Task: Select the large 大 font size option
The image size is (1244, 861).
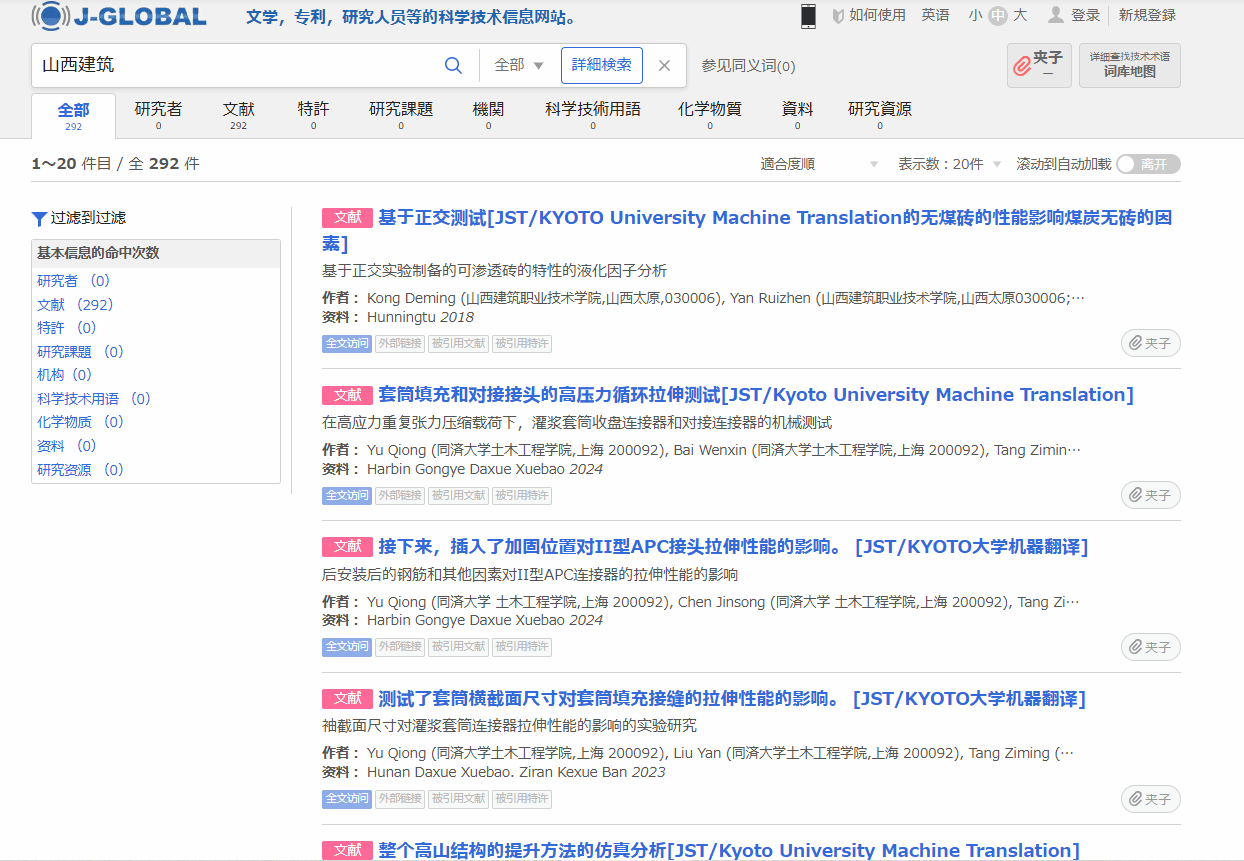Action: coord(1020,15)
